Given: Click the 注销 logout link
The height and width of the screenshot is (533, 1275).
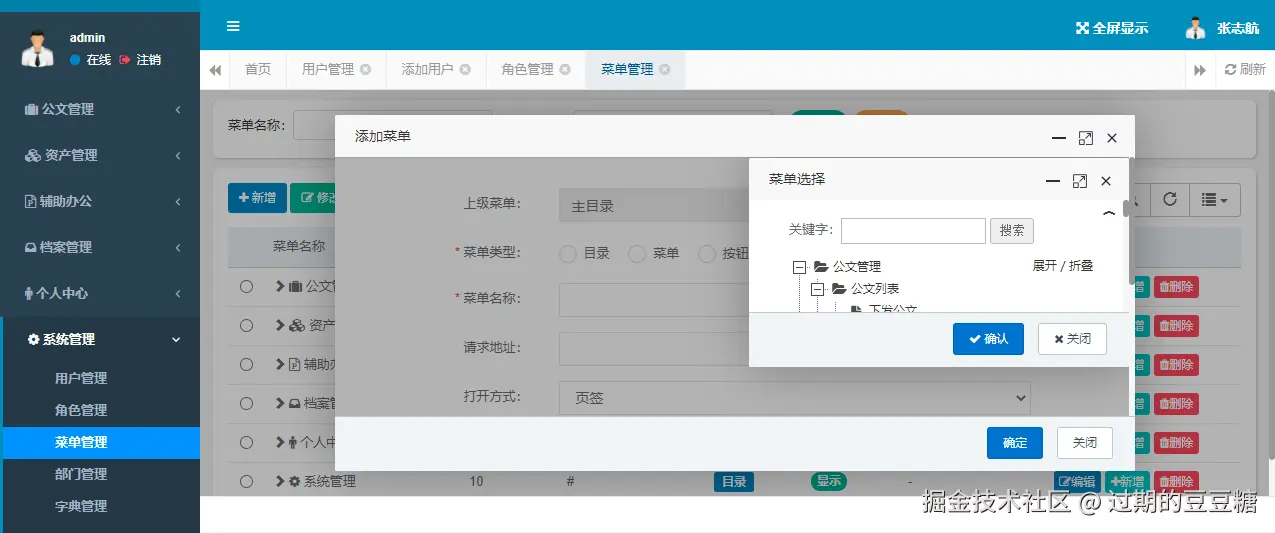Looking at the screenshot, I should pyautogui.click(x=140, y=60).
